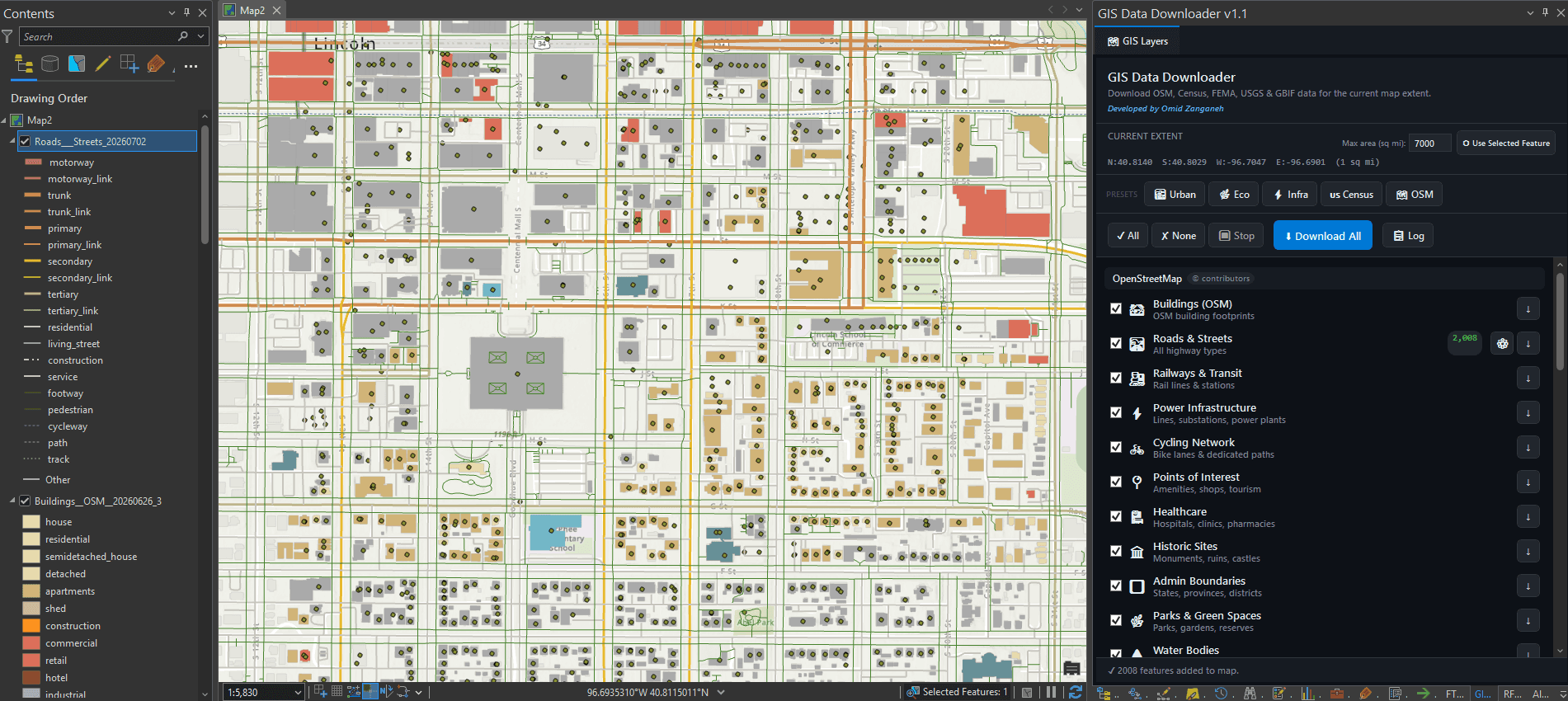Open List By Snapping grid view
1568x701 pixels.
(129, 64)
